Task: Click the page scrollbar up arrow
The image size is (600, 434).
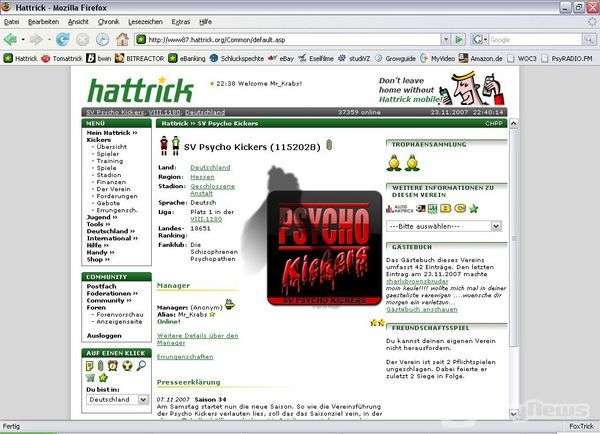Action: [x=513, y=124]
